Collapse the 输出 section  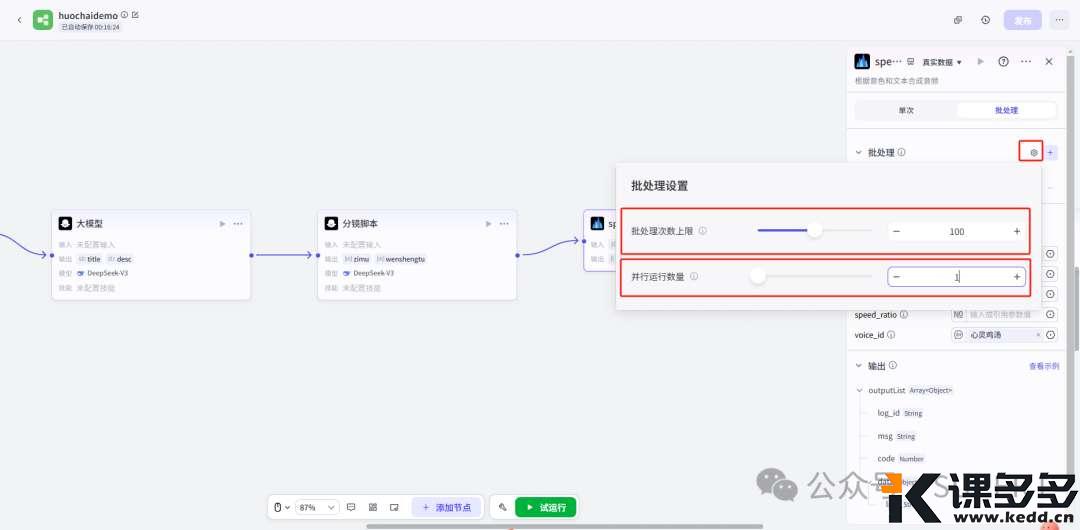(x=858, y=366)
